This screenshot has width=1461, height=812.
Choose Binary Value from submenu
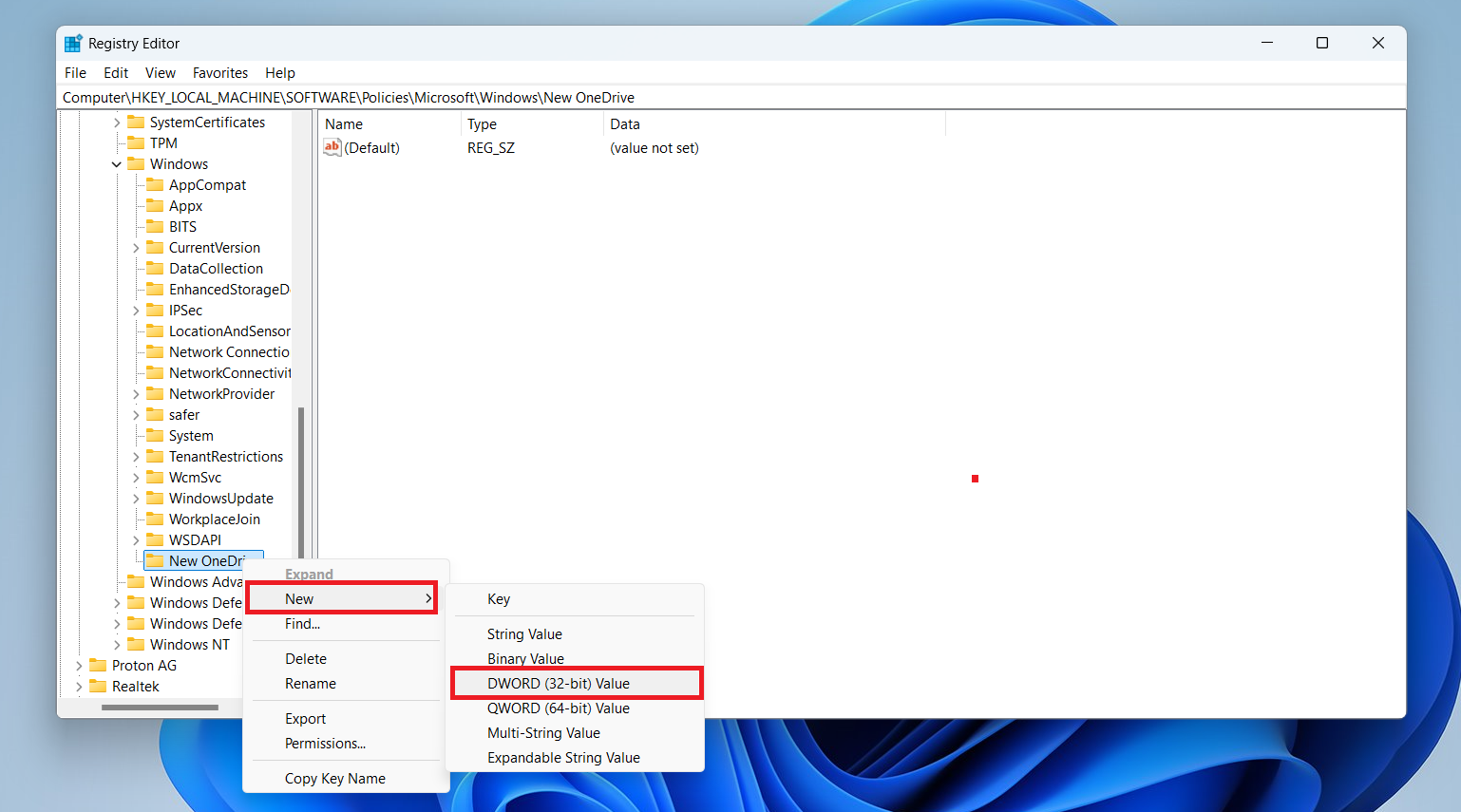(575, 659)
